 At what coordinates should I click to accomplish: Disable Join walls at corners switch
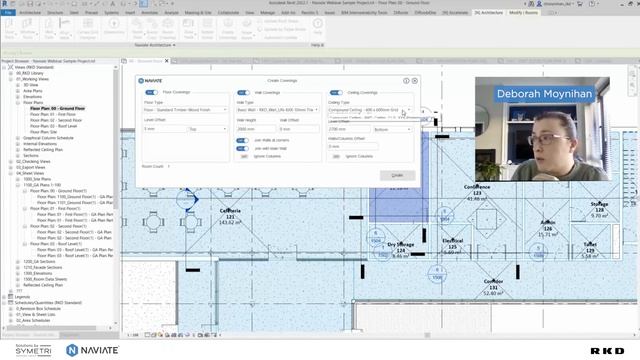242,140
